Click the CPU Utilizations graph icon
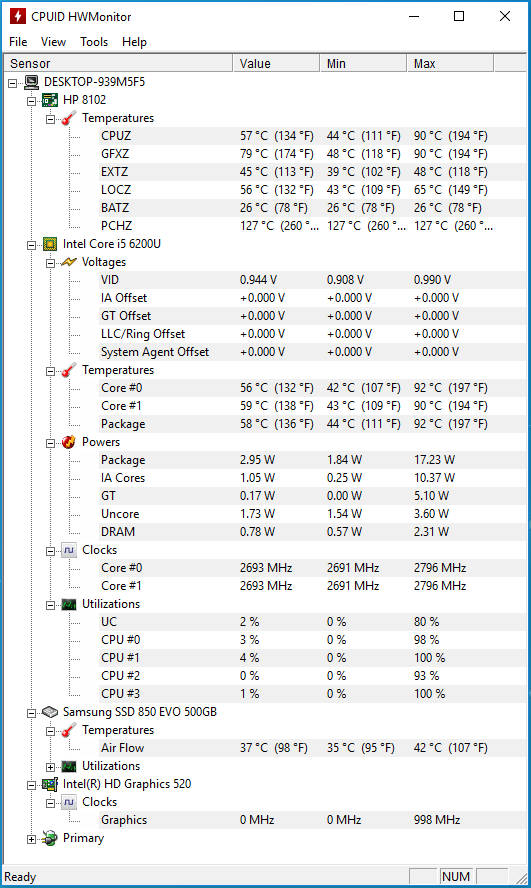 tap(69, 604)
